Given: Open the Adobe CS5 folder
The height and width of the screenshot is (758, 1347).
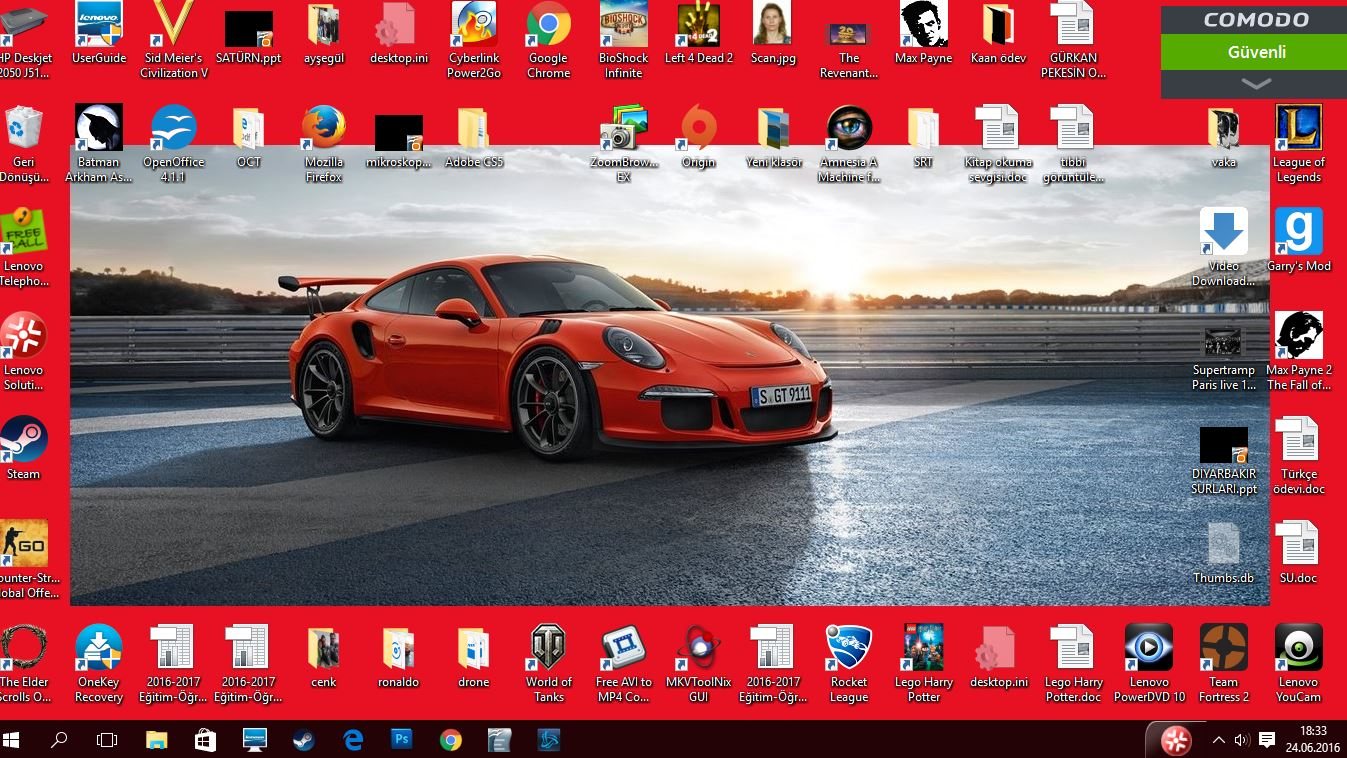Looking at the screenshot, I should [x=474, y=136].
